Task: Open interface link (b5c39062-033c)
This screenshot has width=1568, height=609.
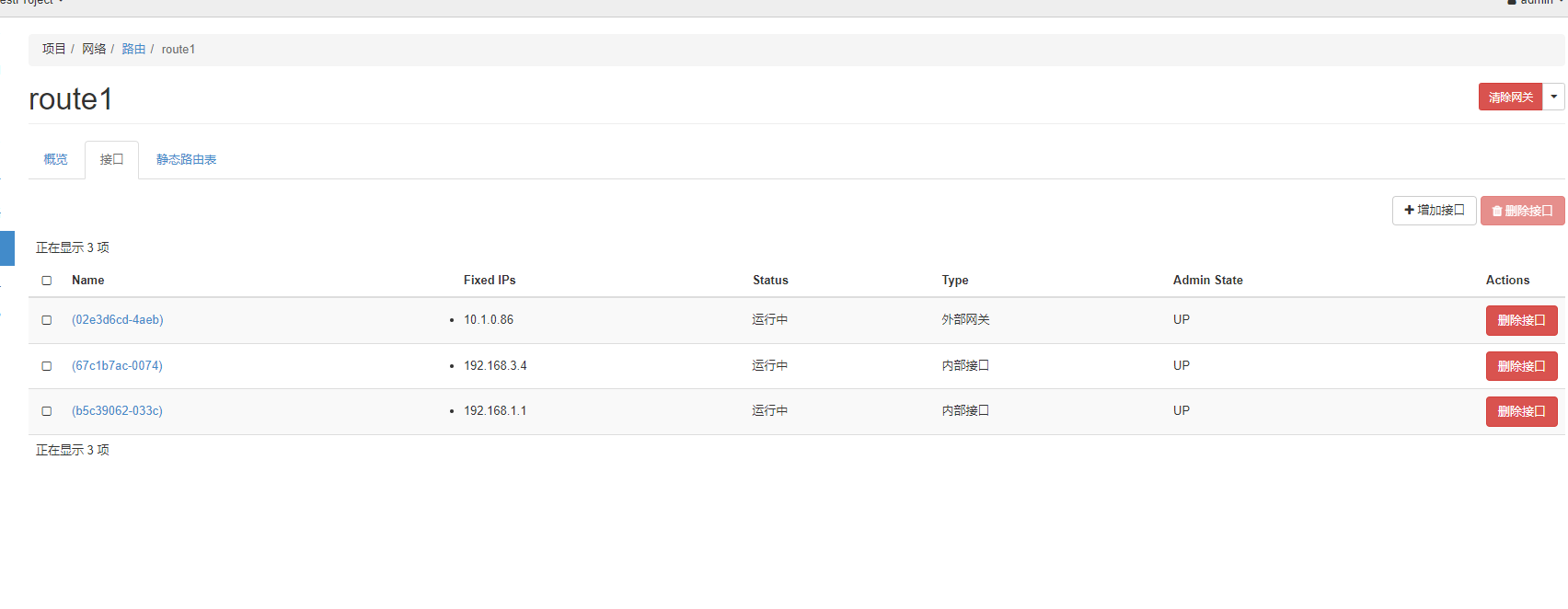Action: click(118, 411)
